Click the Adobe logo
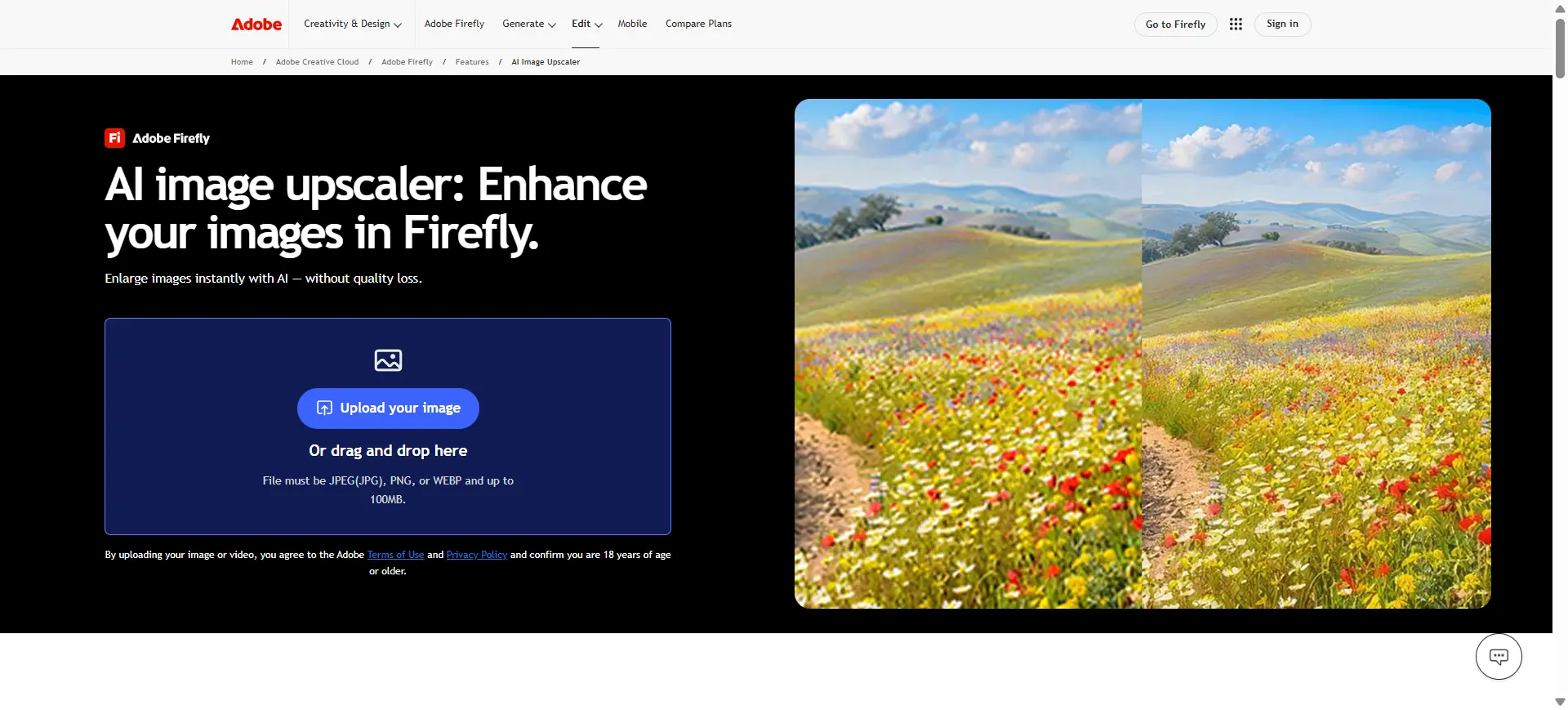 coord(256,25)
